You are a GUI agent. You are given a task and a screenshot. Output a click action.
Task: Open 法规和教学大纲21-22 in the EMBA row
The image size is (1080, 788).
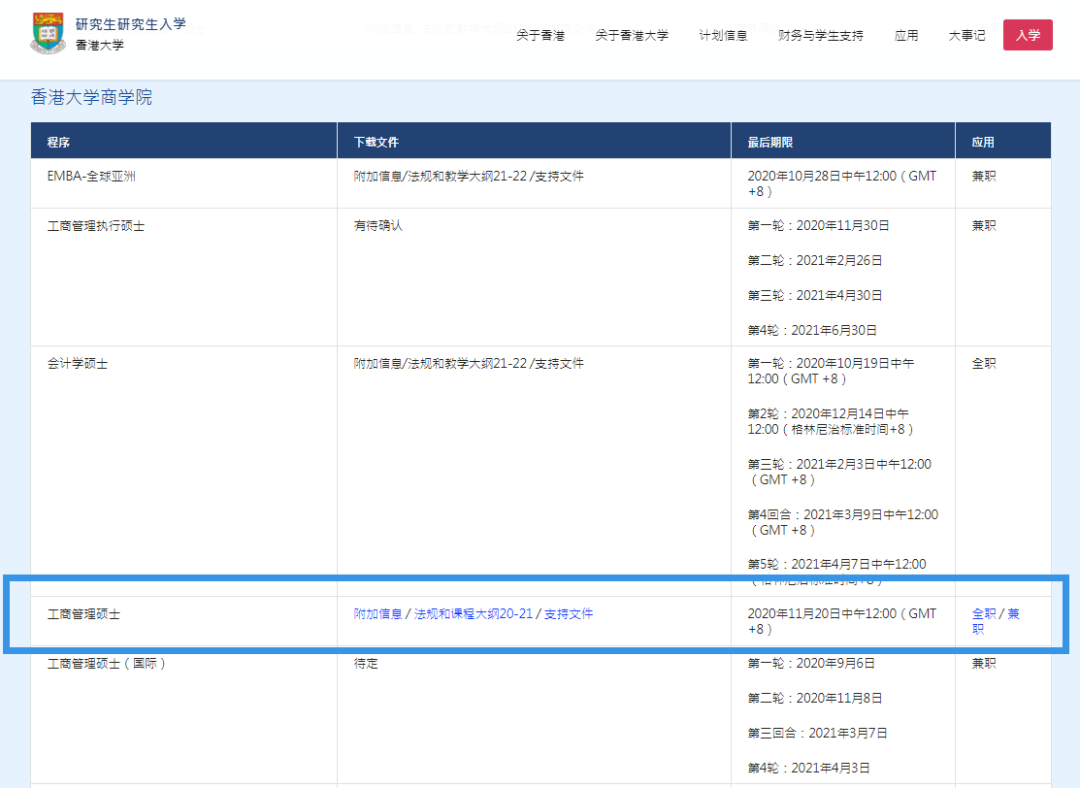pyautogui.click(x=467, y=176)
